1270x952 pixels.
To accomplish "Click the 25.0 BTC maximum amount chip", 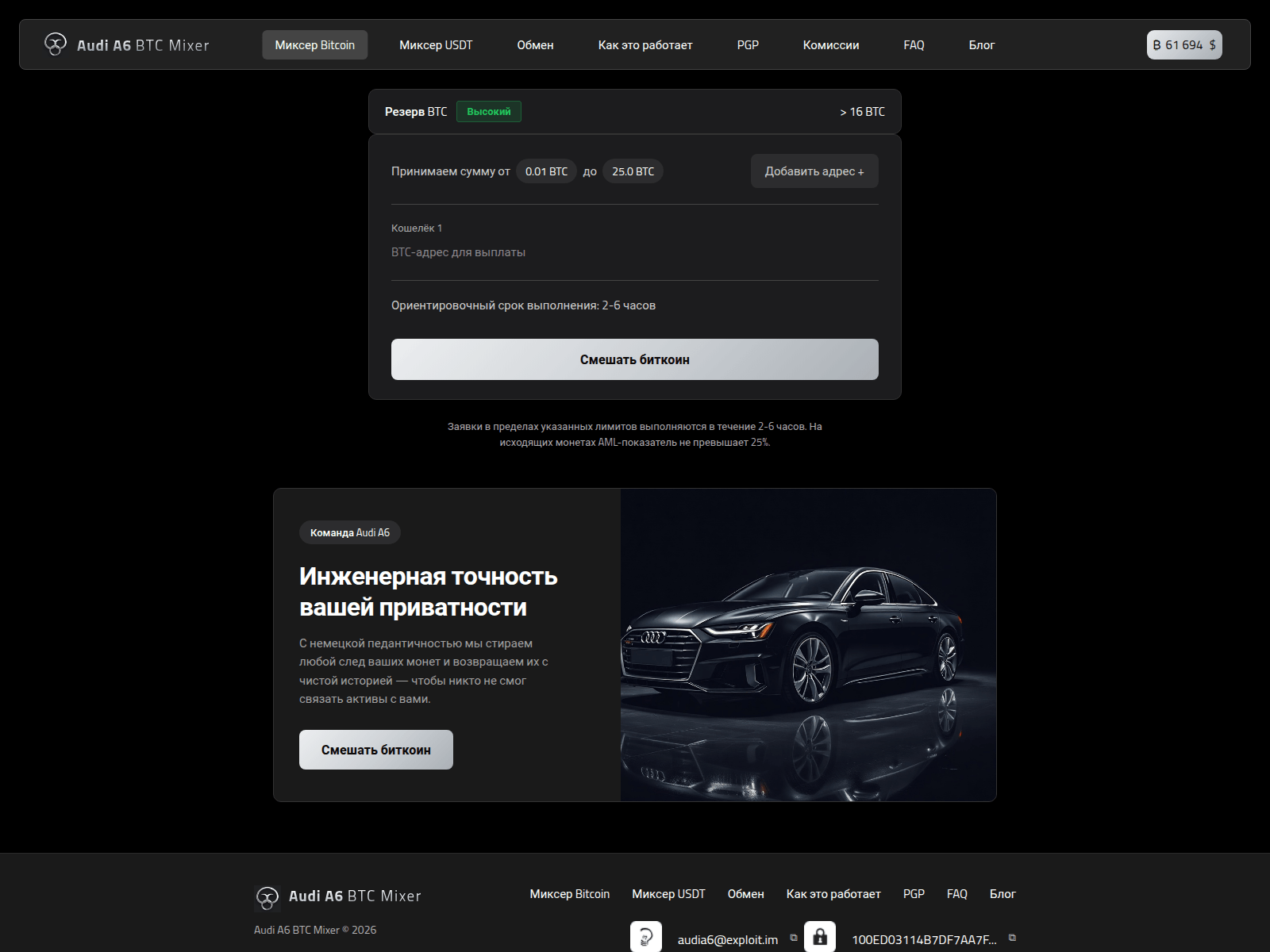I will pyautogui.click(x=633, y=171).
